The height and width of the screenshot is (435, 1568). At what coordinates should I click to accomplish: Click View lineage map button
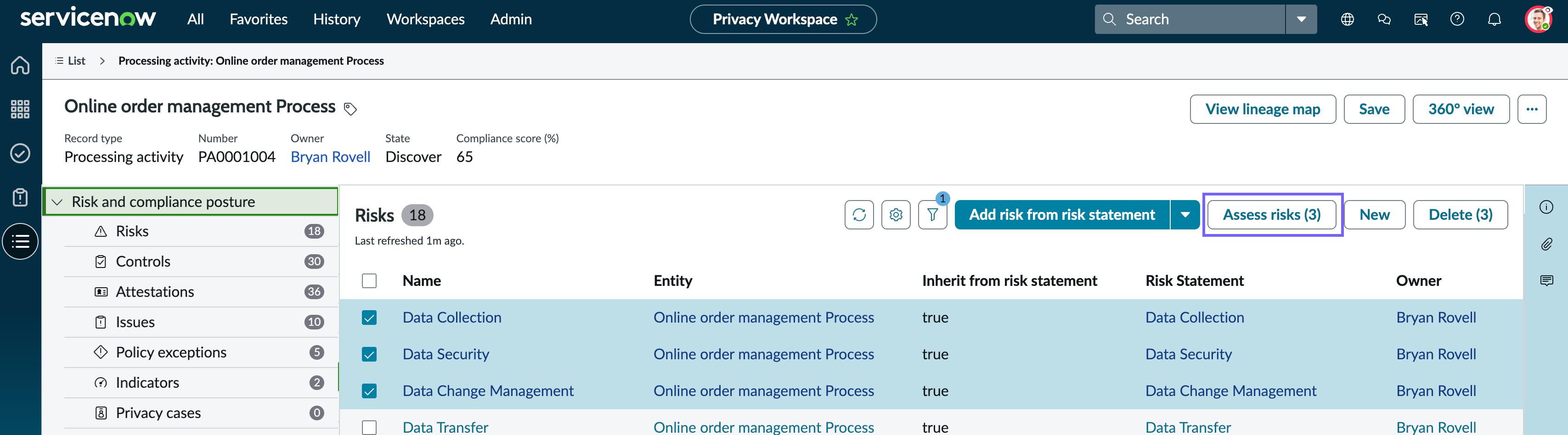tap(1263, 109)
